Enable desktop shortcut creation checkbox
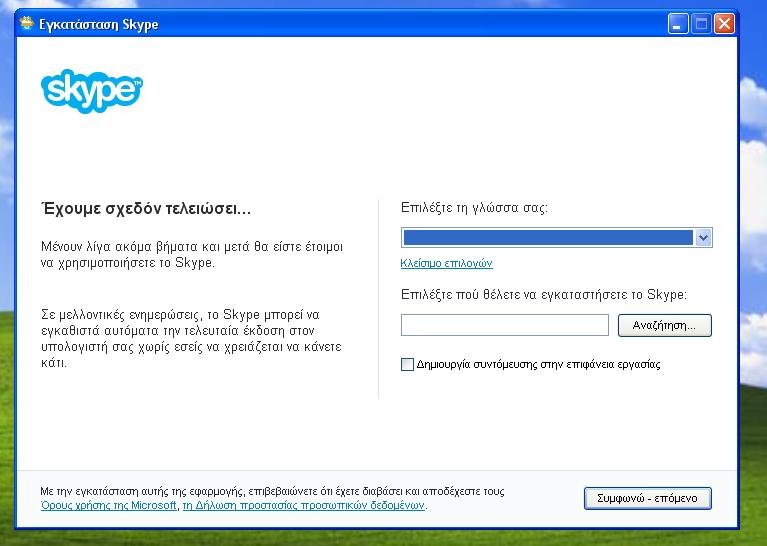This screenshot has height=546, width=767. (x=407, y=364)
